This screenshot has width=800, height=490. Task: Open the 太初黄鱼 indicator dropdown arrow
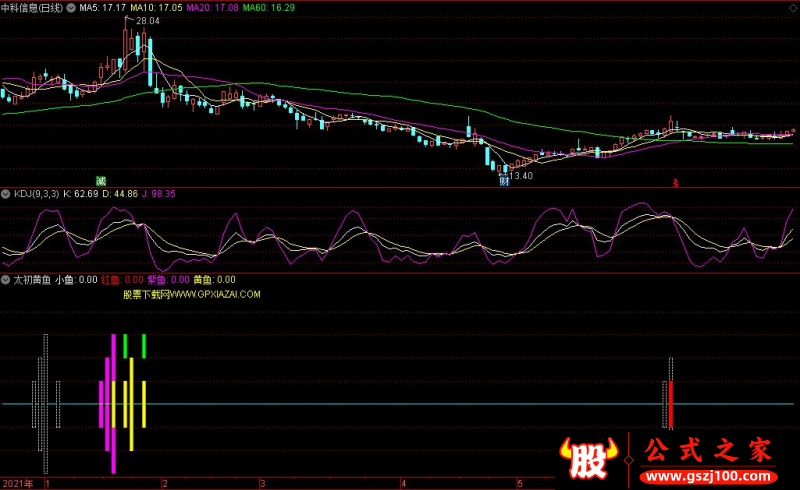point(6,280)
